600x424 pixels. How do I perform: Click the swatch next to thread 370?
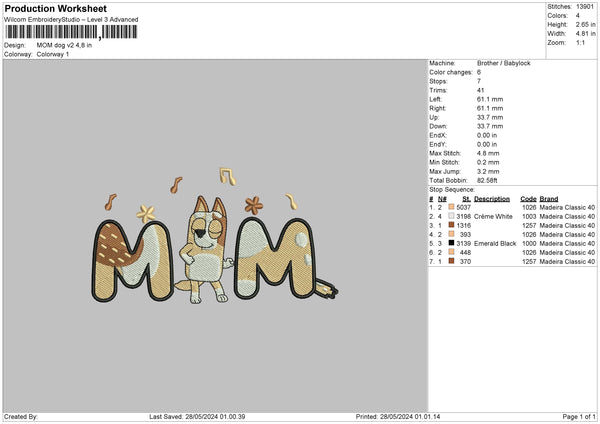[x=451, y=261]
